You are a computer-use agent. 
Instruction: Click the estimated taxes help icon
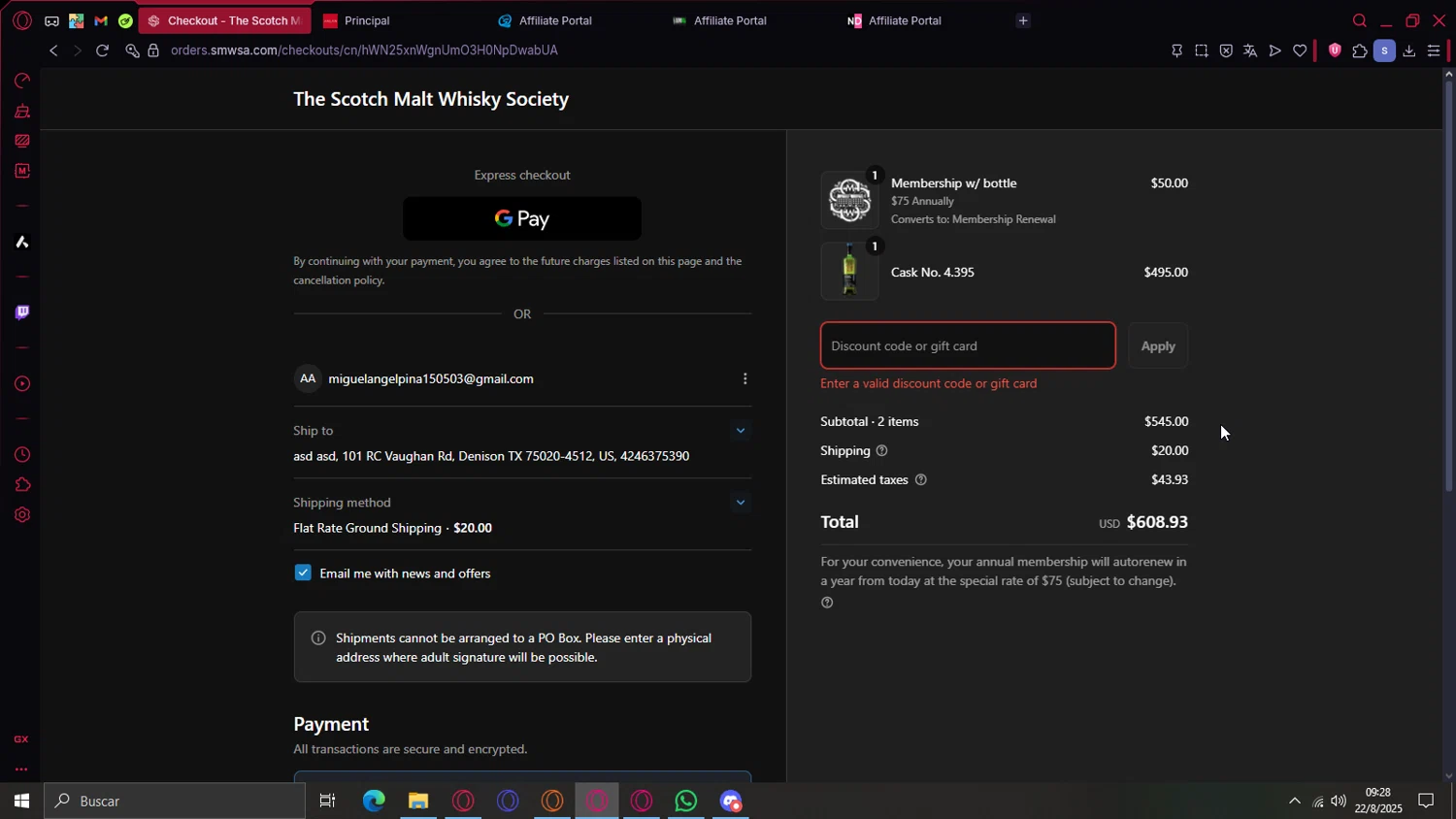click(920, 479)
